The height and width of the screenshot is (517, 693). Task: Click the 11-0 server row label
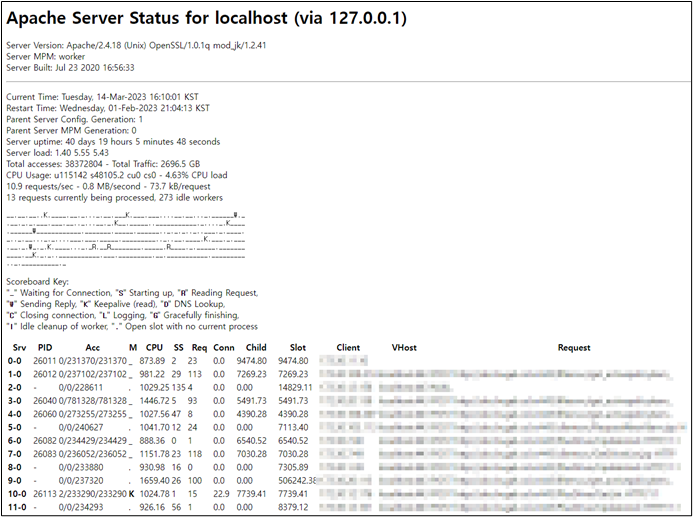pos(17,507)
